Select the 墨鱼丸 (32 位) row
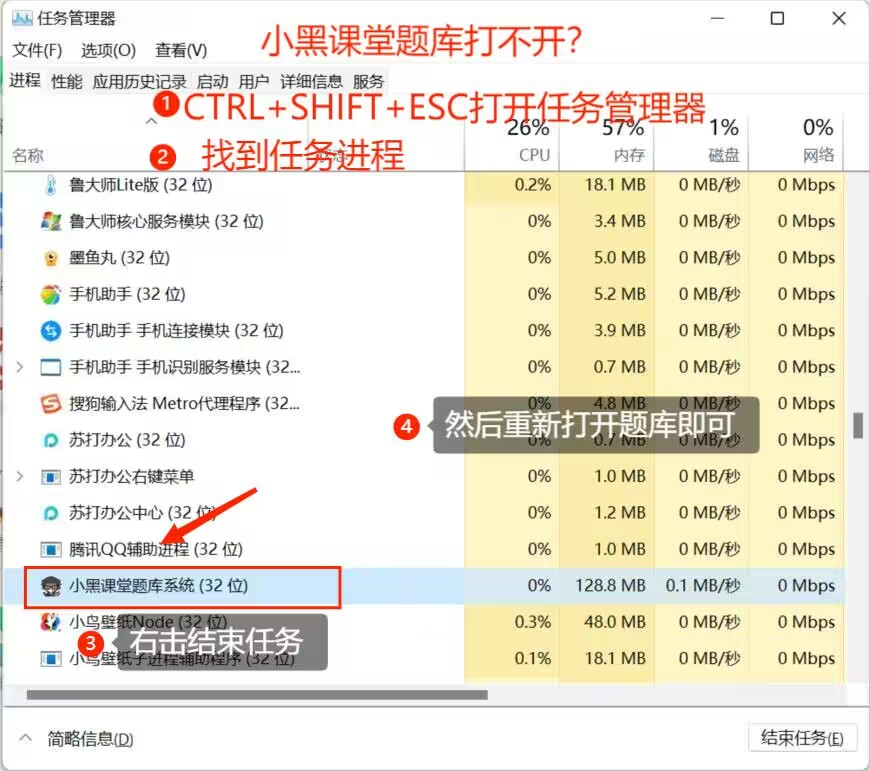 click(x=424, y=258)
